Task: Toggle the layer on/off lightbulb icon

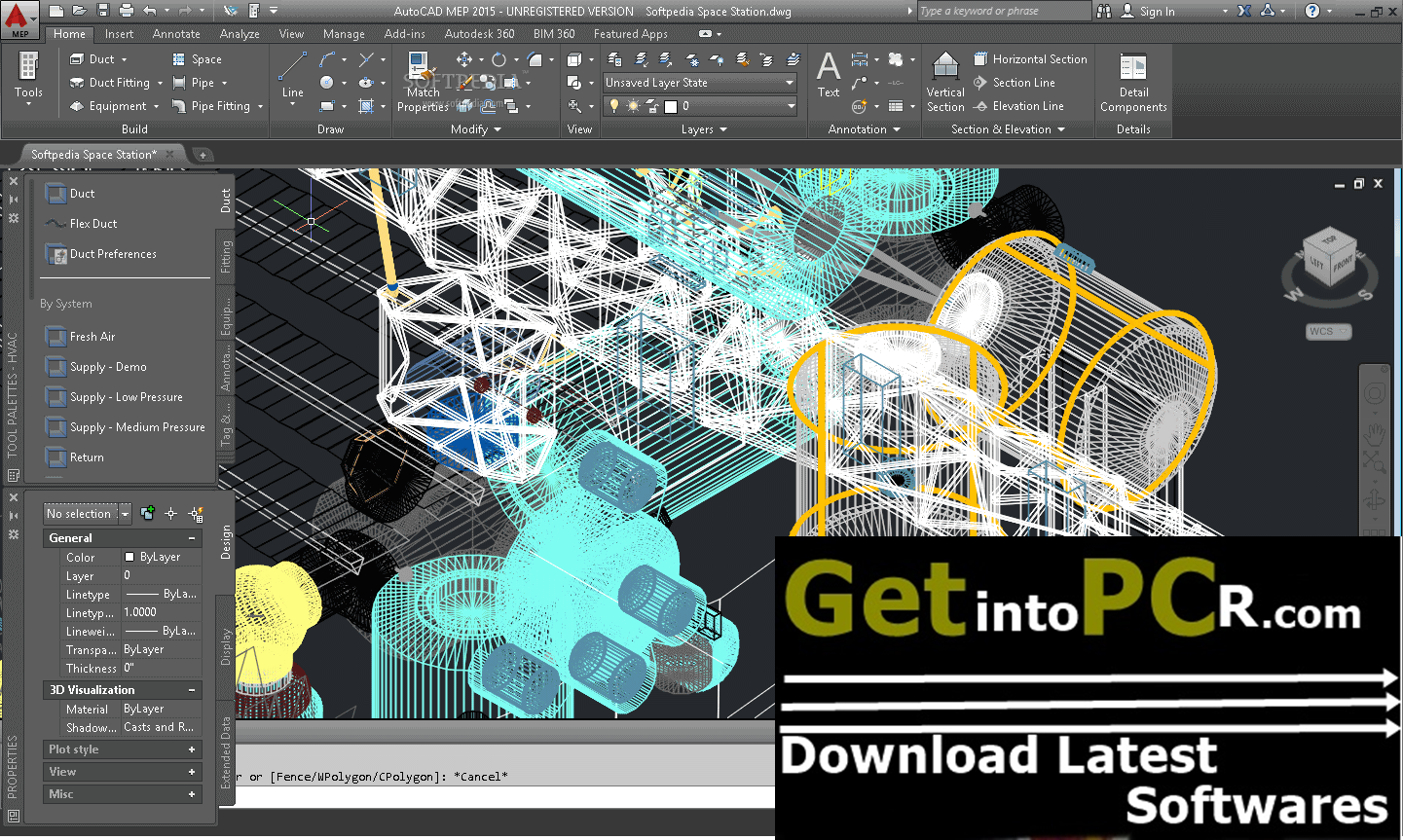Action: [x=614, y=106]
